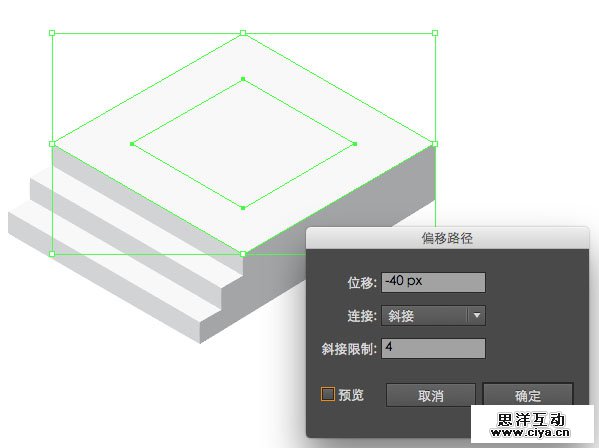Confirm with the 确定 button
599x448 pixels.
[528, 395]
